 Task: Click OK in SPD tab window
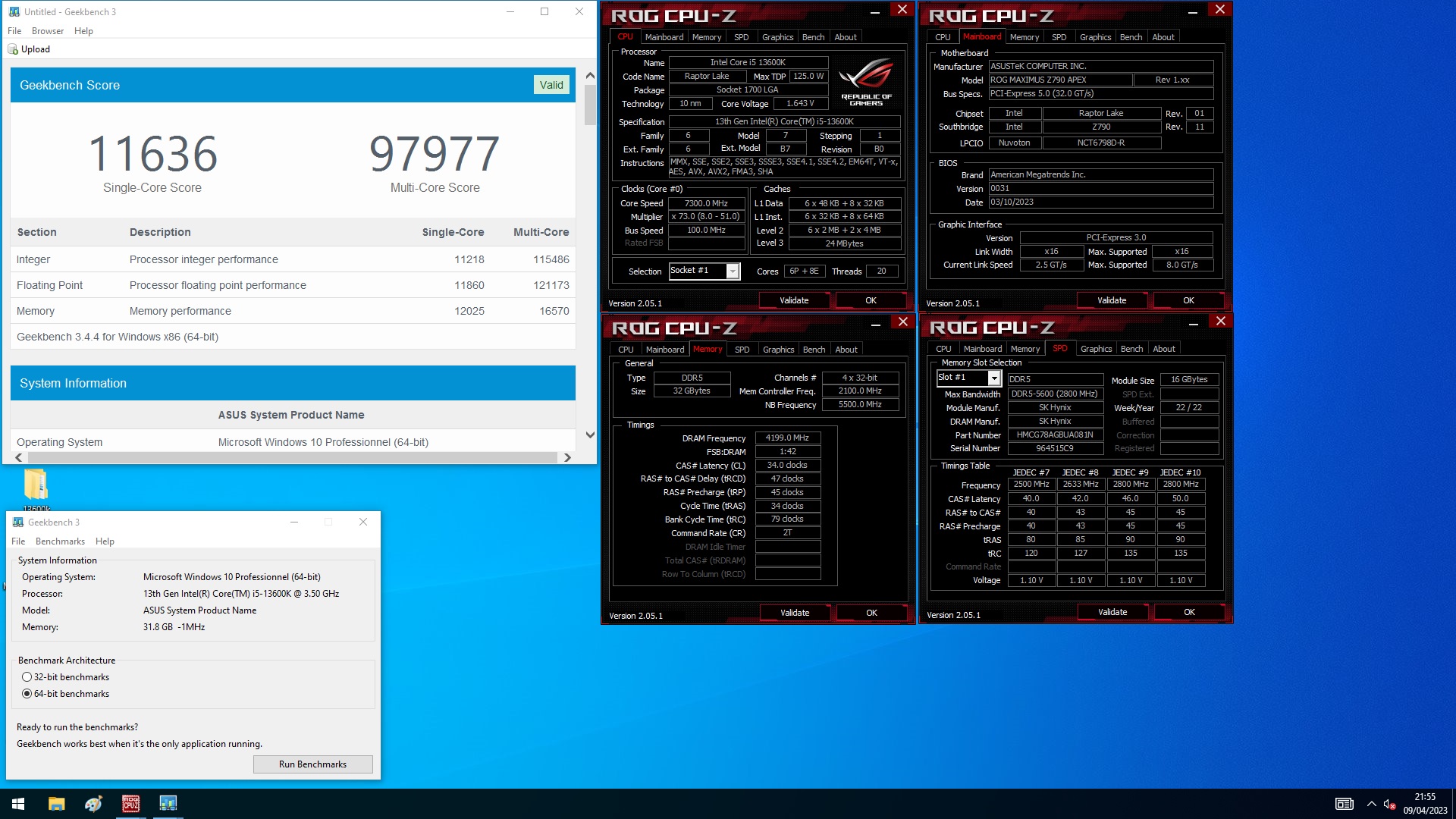(1189, 612)
